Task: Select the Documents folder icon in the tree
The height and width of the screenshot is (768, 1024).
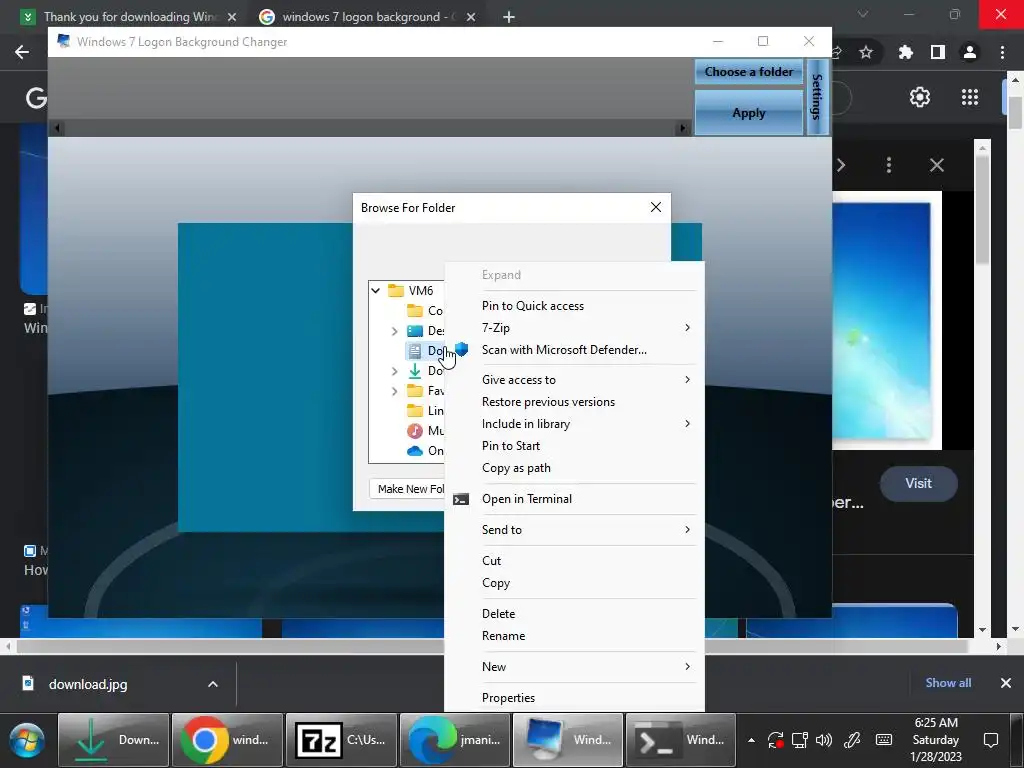Action: point(415,351)
